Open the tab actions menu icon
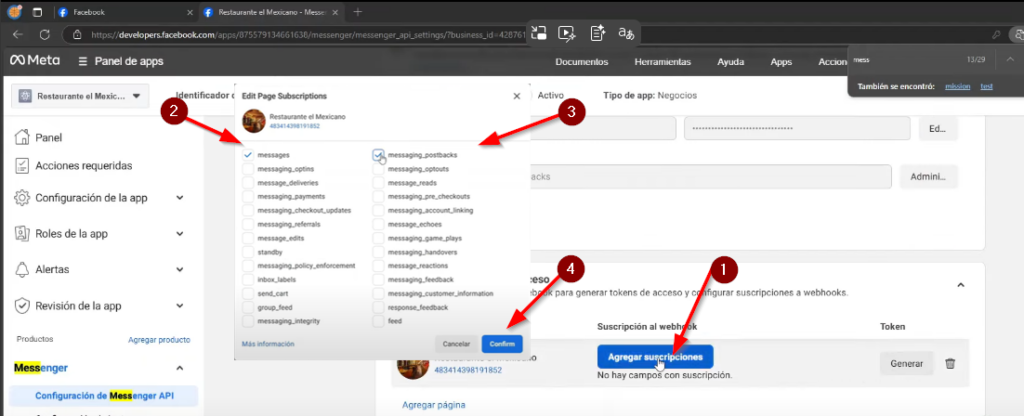This screenshot has width=1024, height=416. pos(37,12)
